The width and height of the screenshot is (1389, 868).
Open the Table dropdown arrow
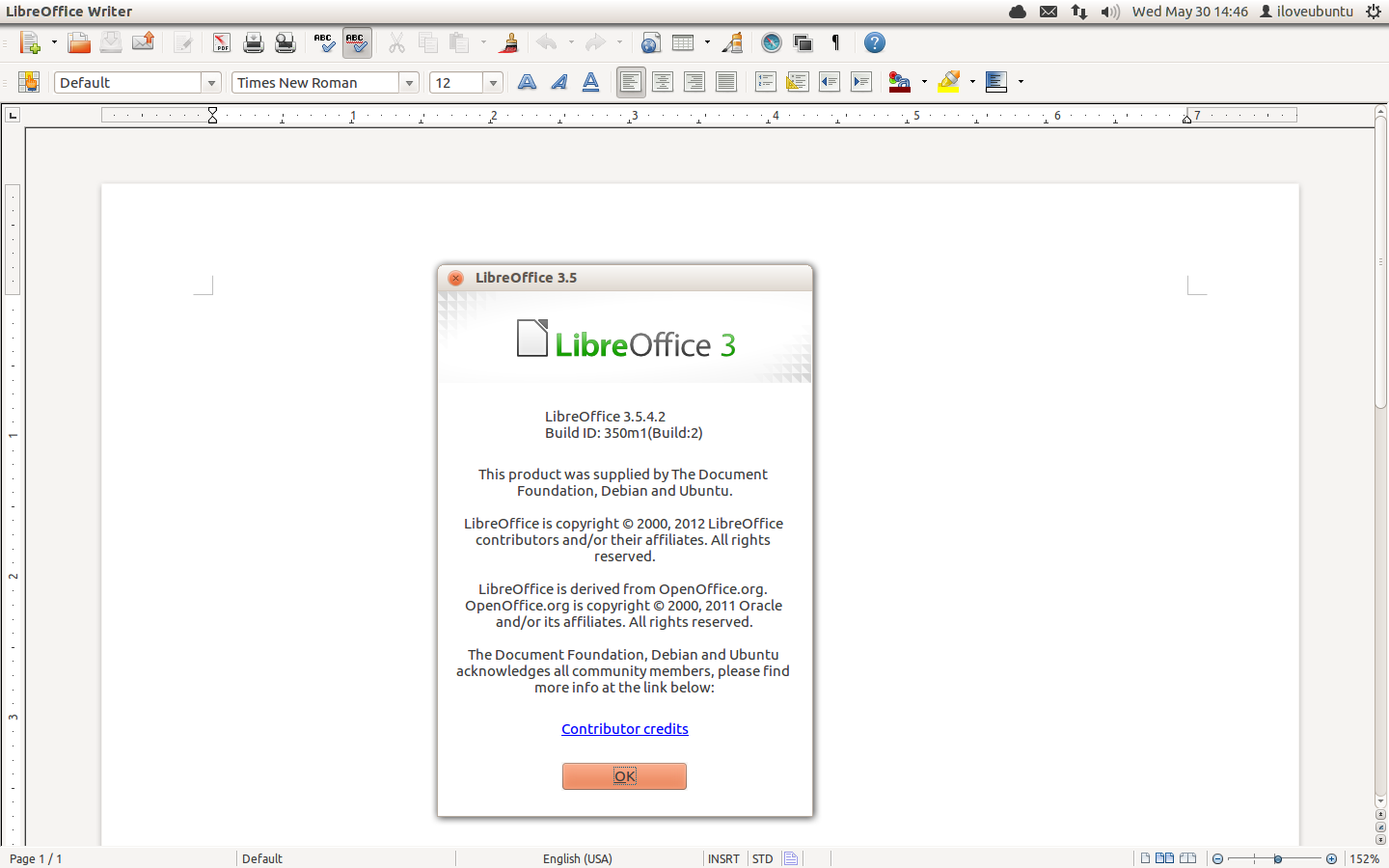pyautogui.click(x=707, y=42)
